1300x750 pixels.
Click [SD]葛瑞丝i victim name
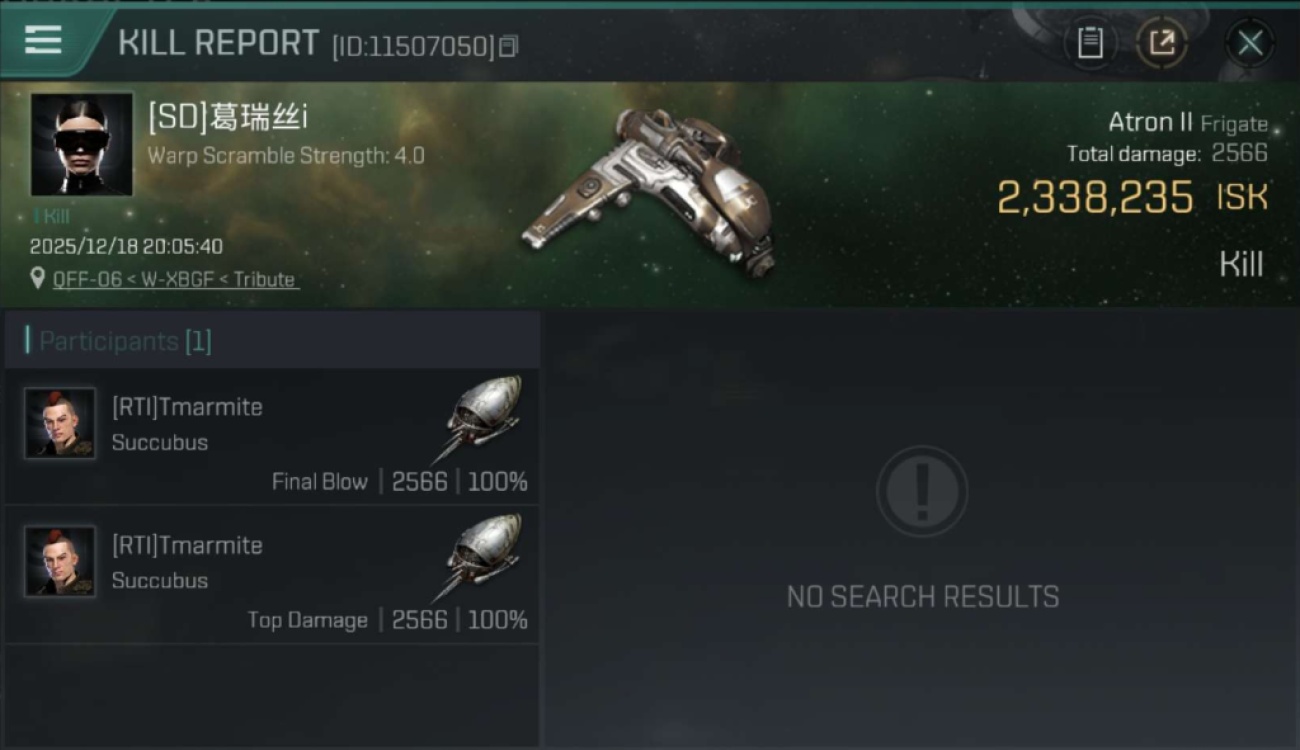228,117
